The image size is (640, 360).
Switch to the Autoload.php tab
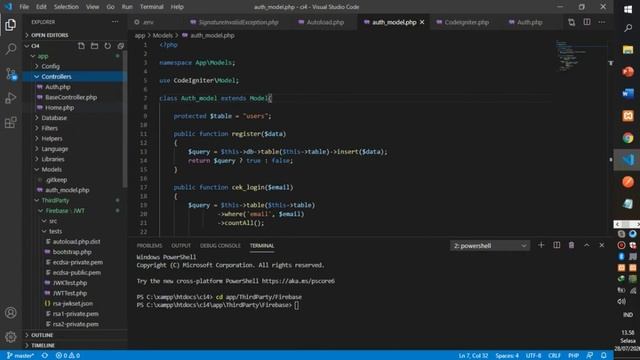[325, 22]
